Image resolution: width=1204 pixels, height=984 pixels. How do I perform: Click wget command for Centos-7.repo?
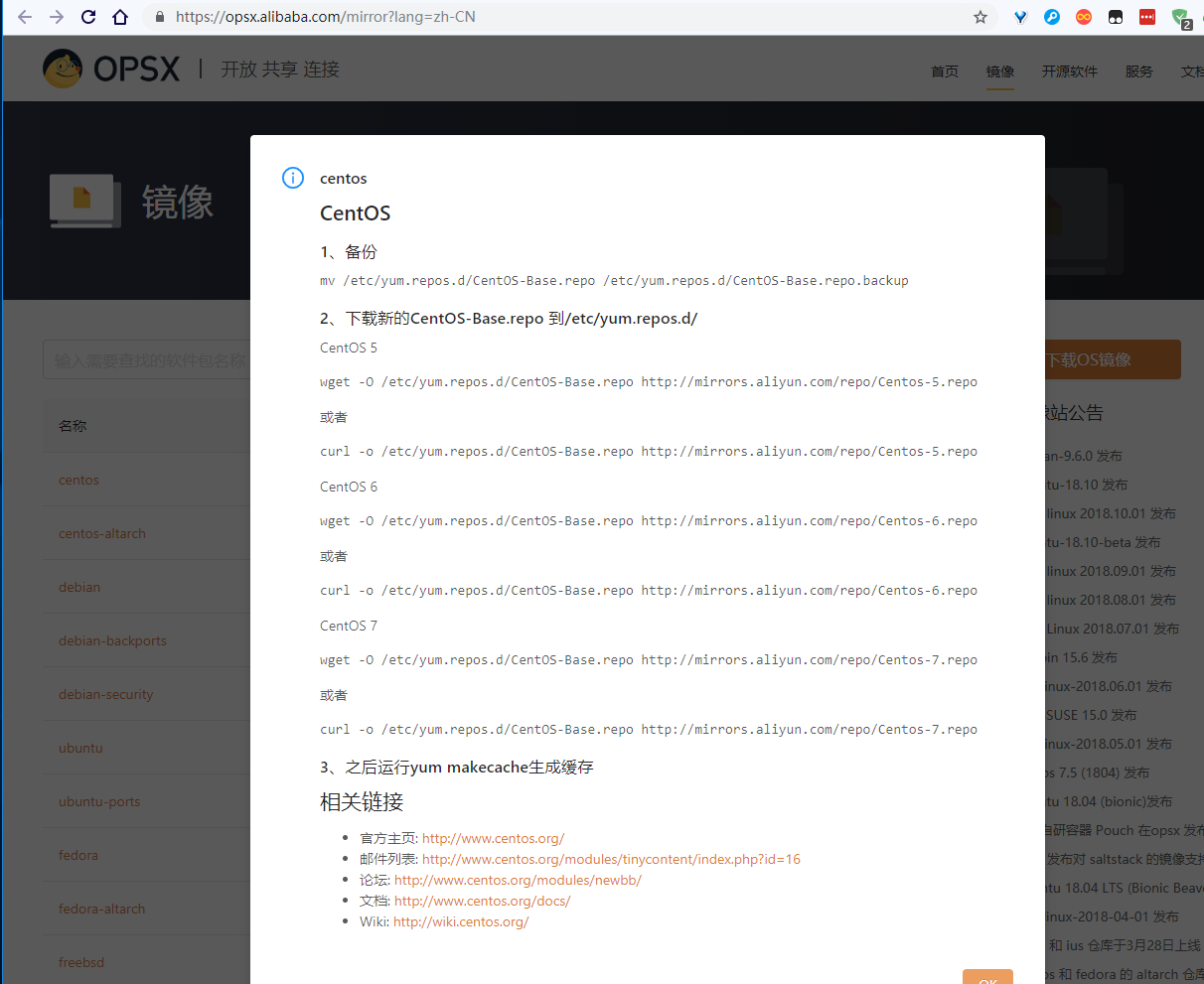tap(649, 660)
